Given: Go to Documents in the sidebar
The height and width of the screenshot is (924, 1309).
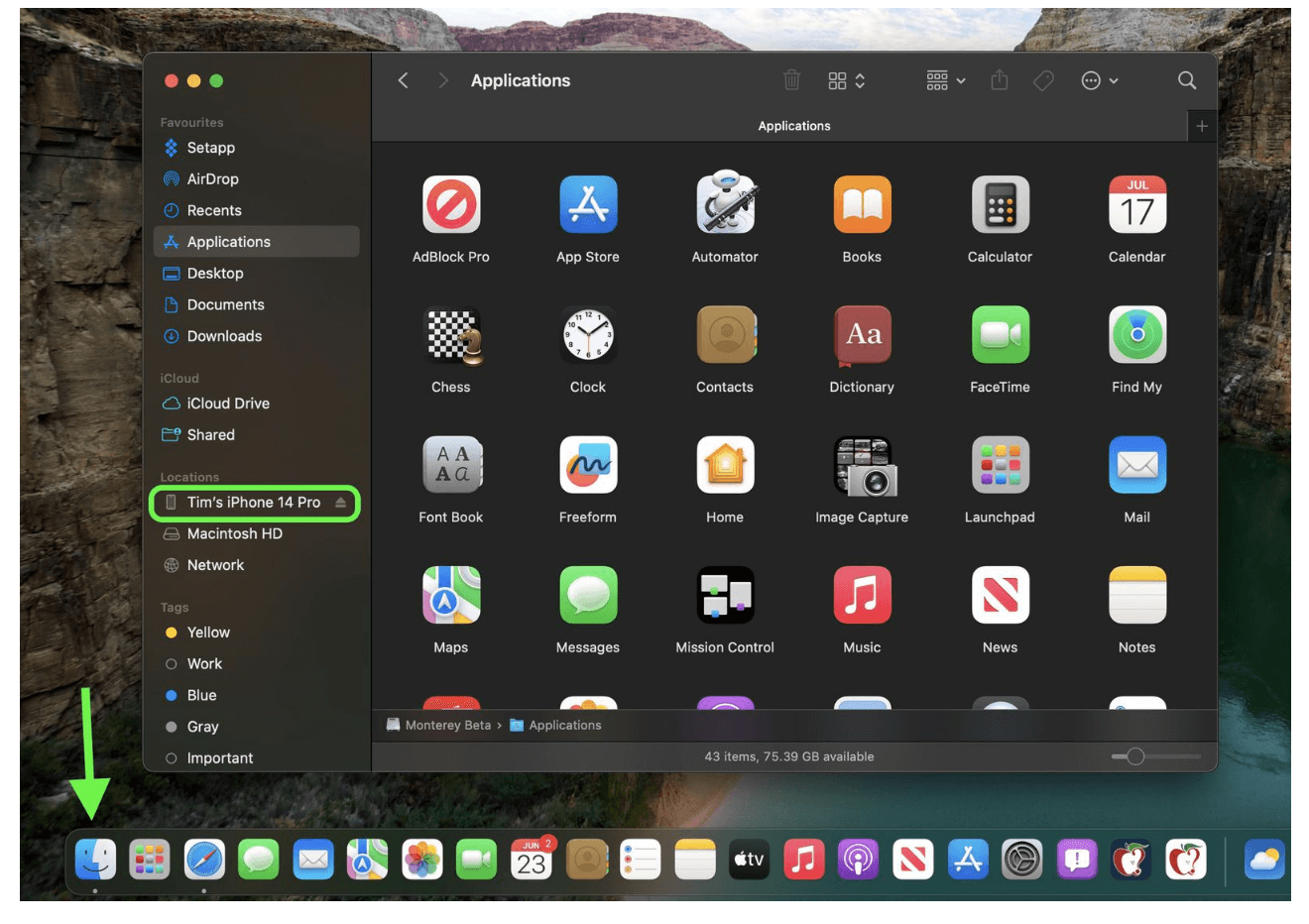Looking at the screenshot, I should pos(257,304).
